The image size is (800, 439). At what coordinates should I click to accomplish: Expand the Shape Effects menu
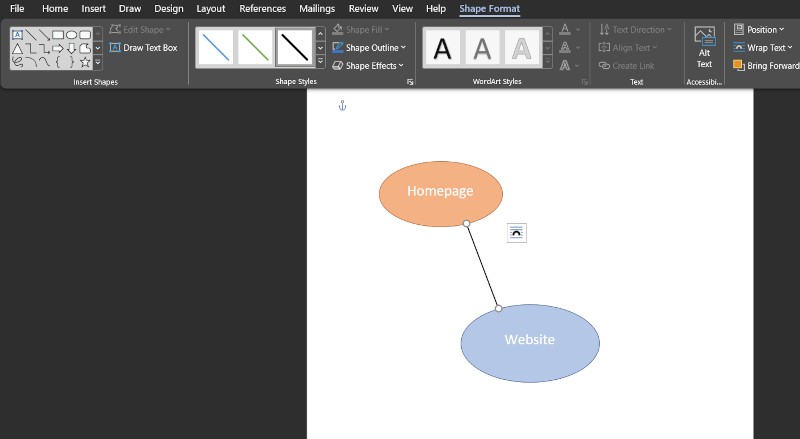coord(369,65)
